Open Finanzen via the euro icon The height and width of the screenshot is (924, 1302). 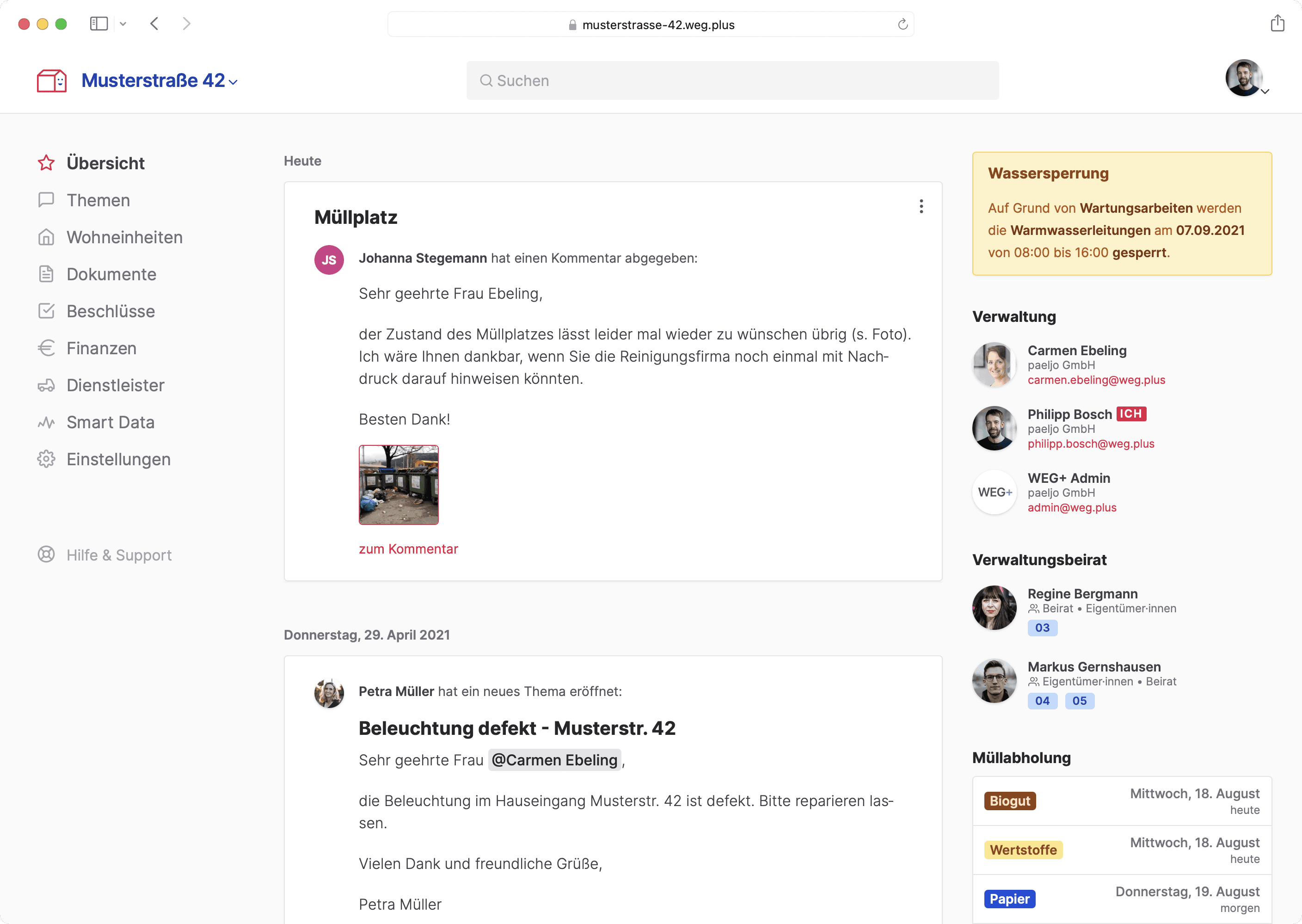click(x=47, y=348)
